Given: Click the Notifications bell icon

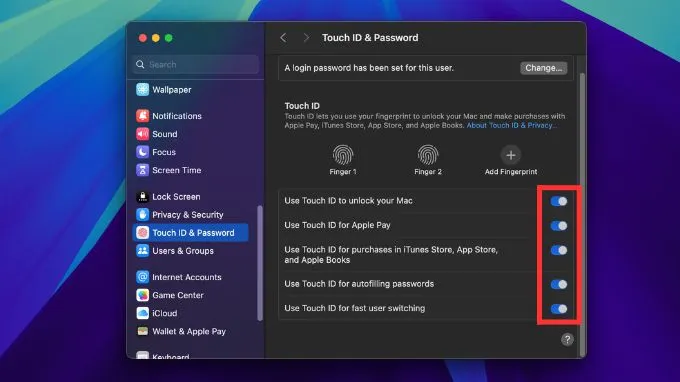Looking at the screenshot, I should coord(142,116).
